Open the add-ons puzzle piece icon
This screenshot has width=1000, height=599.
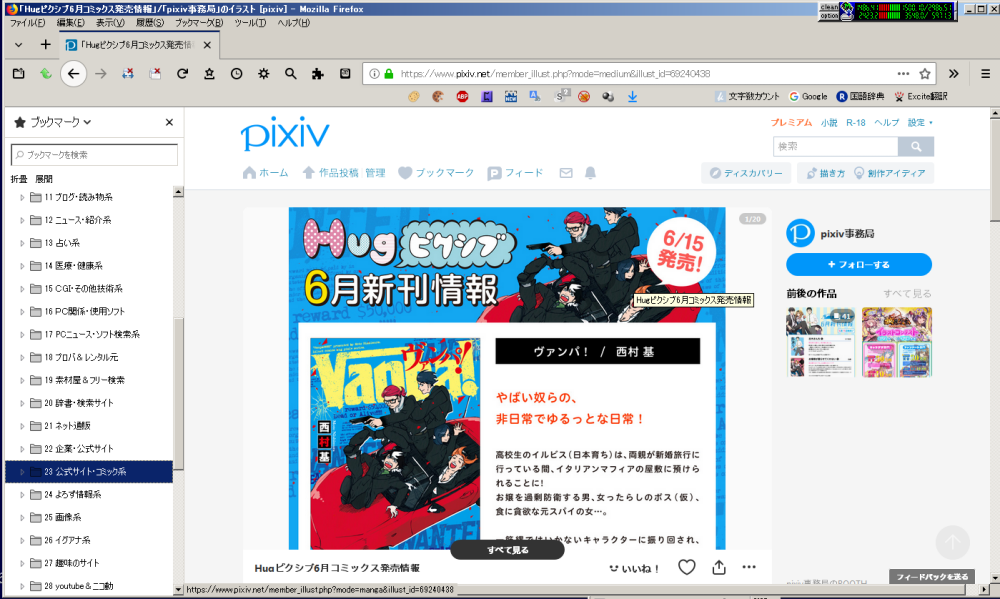318,74
